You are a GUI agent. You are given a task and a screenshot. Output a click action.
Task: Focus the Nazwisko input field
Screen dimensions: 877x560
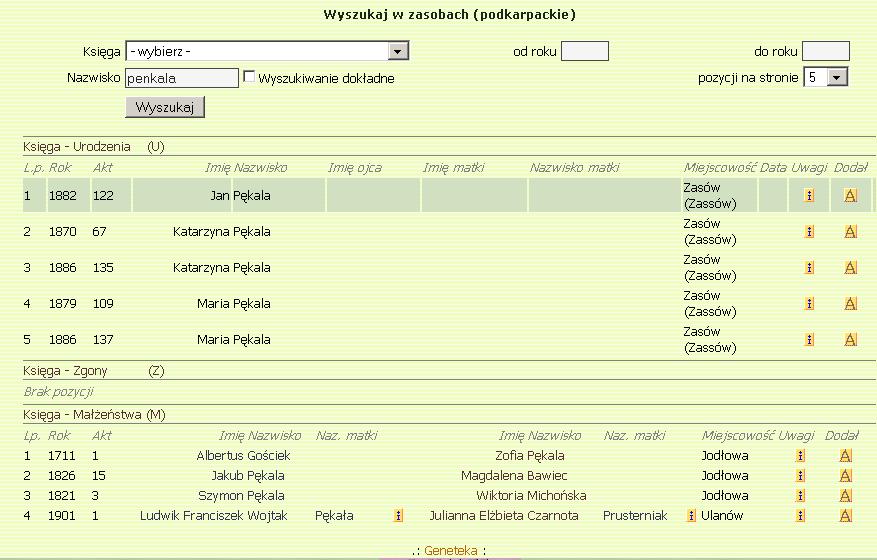point(182,78)
